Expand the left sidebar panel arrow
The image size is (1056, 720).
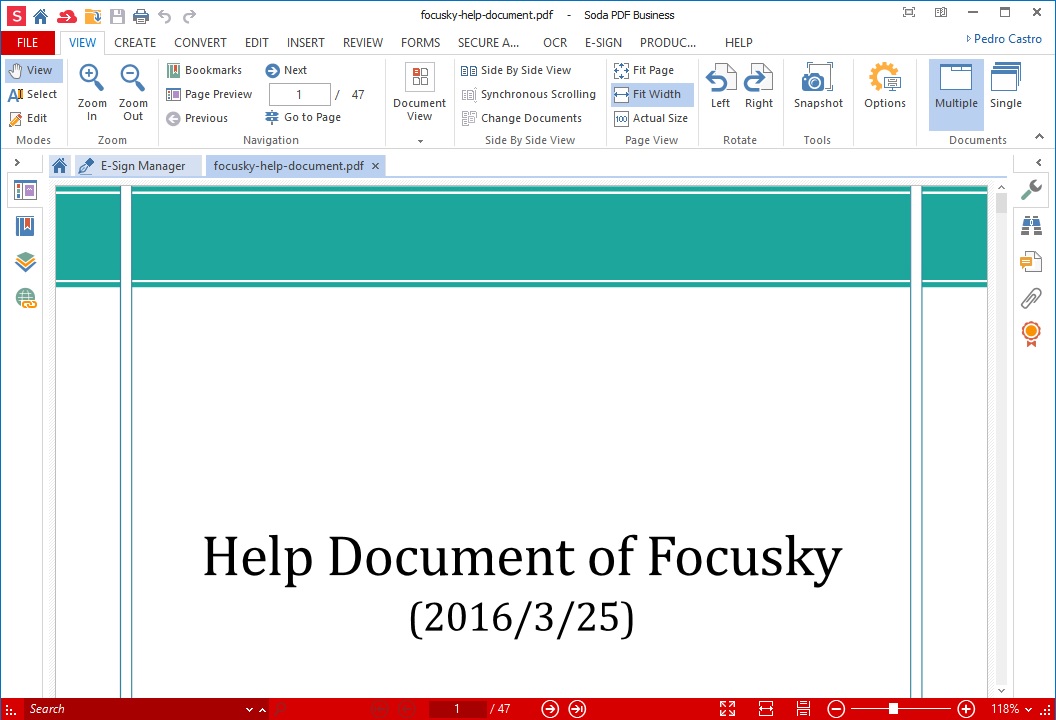click(18, 163)
